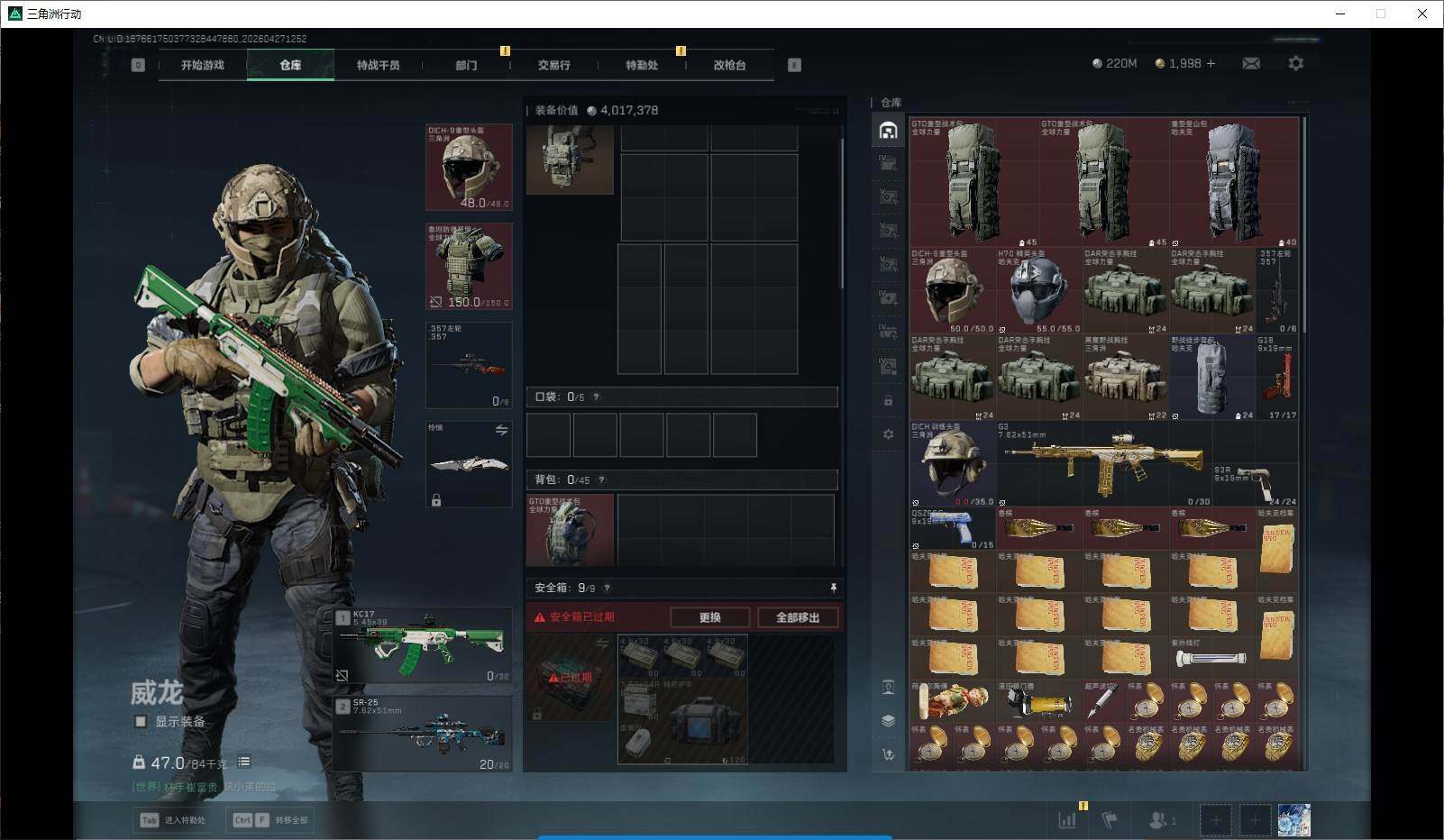Select the SR-25 secondary weapon slot
This screenshot has width=1444, height=840.
422,734
